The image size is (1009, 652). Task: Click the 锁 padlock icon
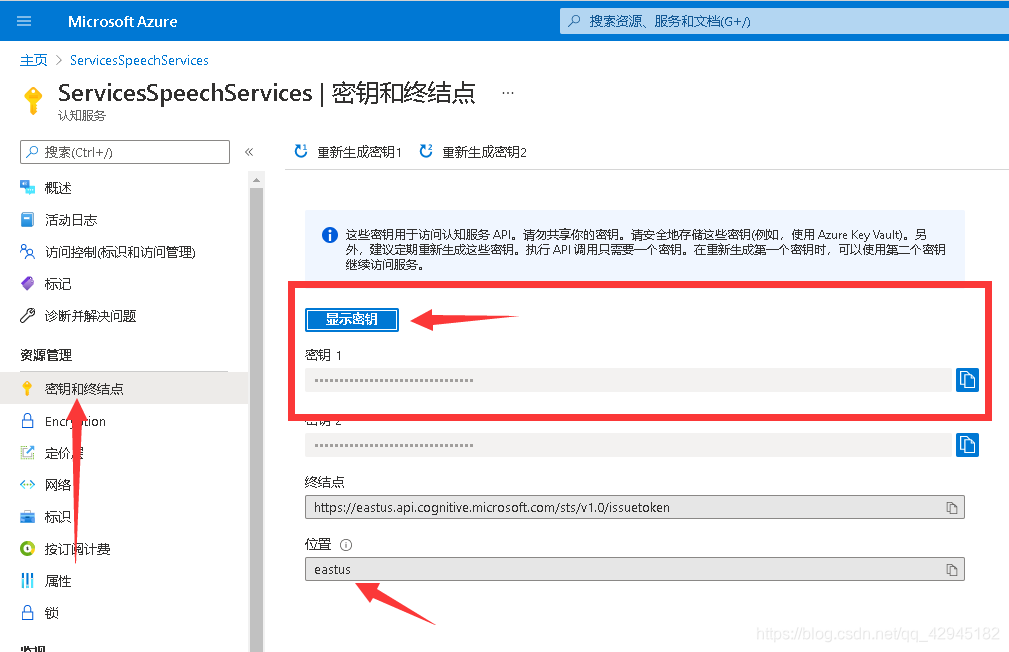[27, 612]
